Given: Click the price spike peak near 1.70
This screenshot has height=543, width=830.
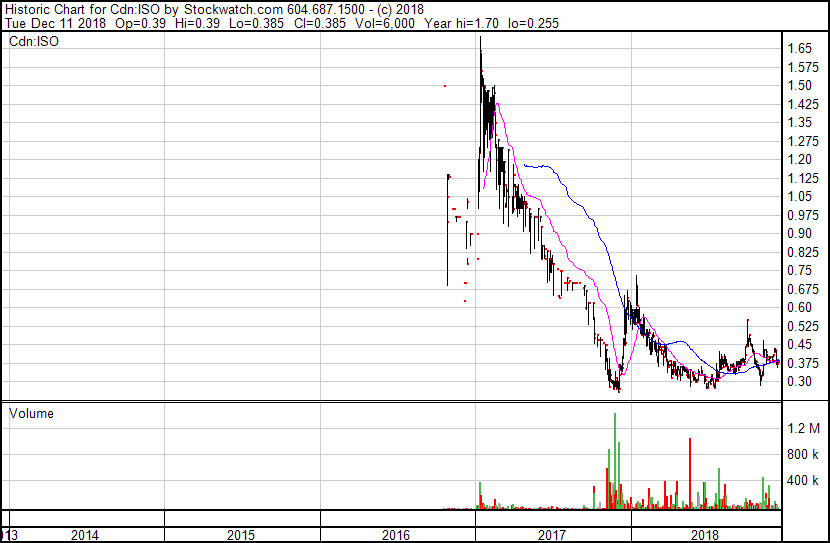Looking at the screenshot, I should click(481, 37).
